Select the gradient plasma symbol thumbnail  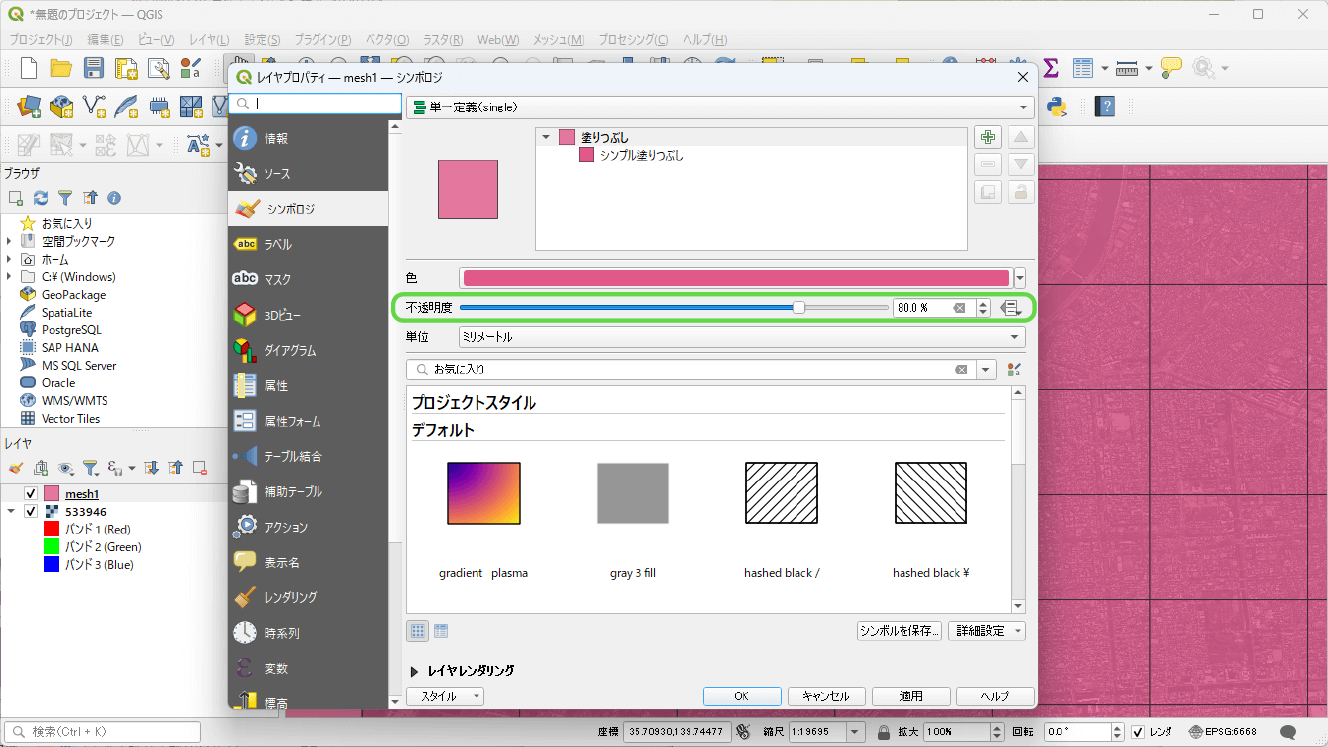pyautogui.click(x=484, y=493)
